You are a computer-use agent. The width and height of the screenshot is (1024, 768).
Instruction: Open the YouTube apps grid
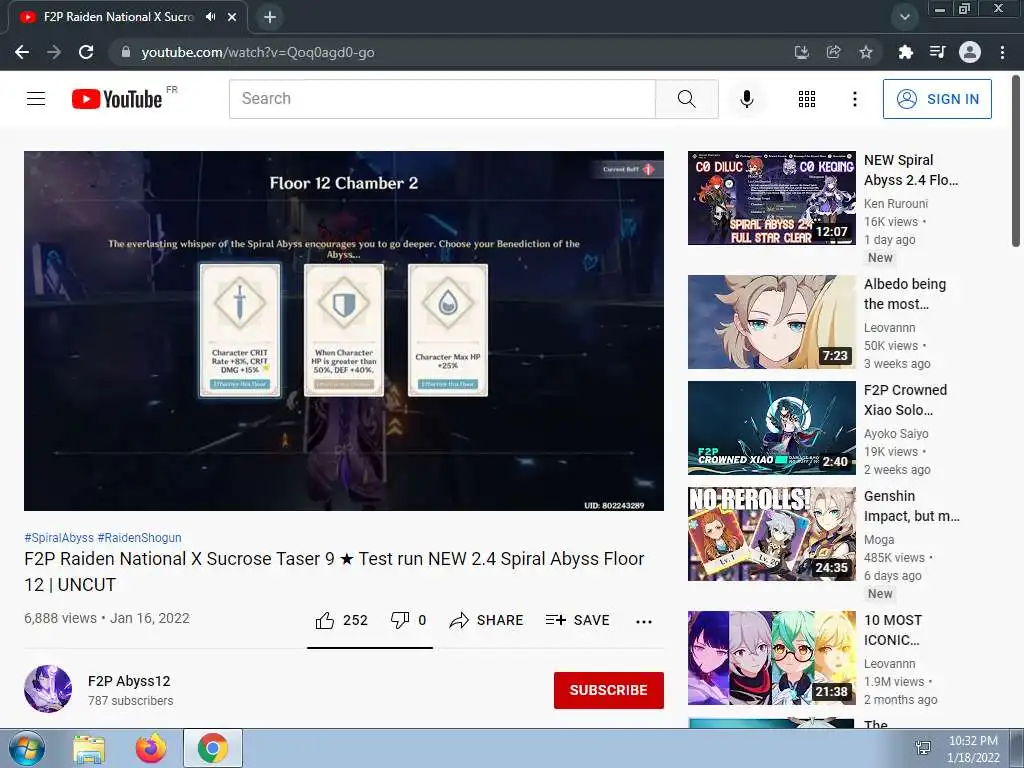point(807,99)
